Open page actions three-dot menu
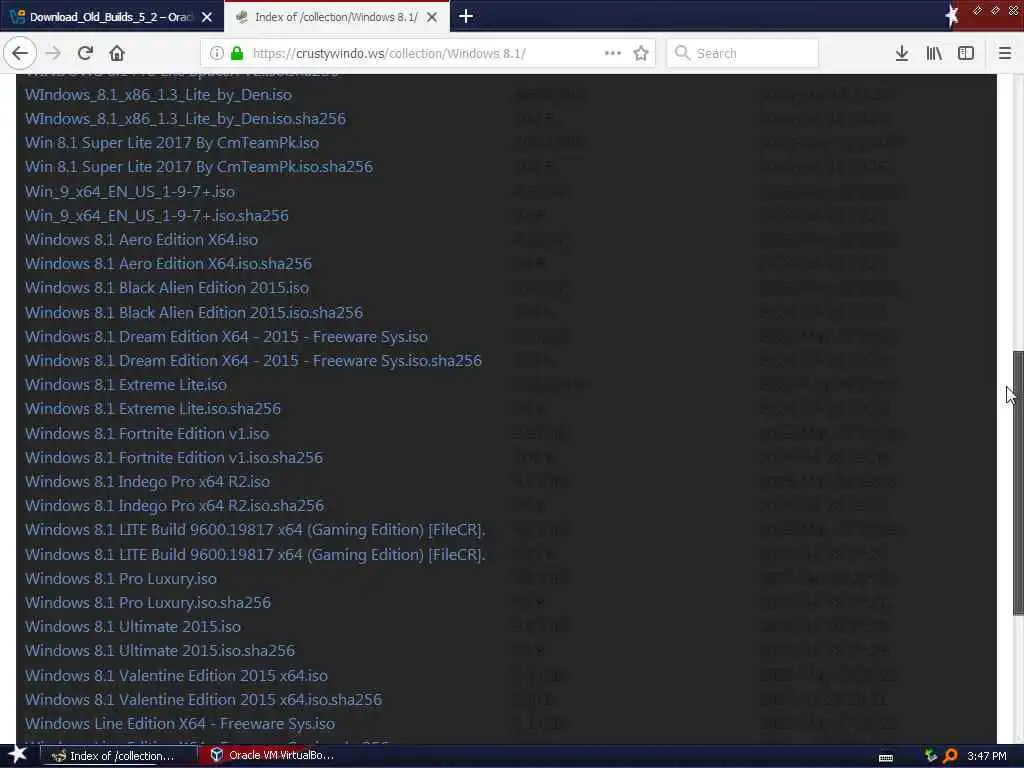 tap(613, 53)
